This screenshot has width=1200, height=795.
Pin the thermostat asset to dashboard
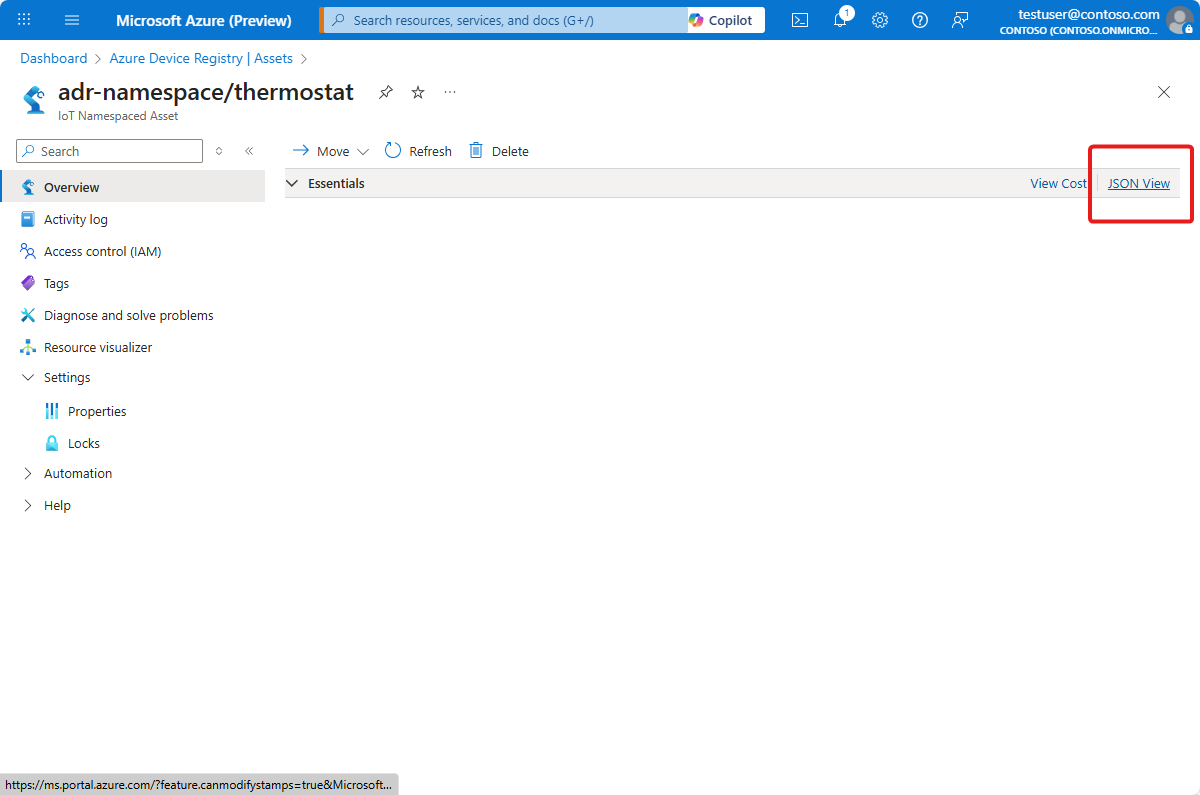386,92
